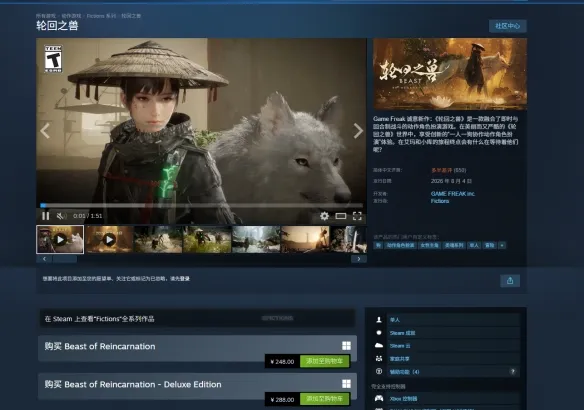The height and width of the screenshot is (410, 584).
Task: Open the third screenshot thumbnail
Action: [x=158, y=239]
